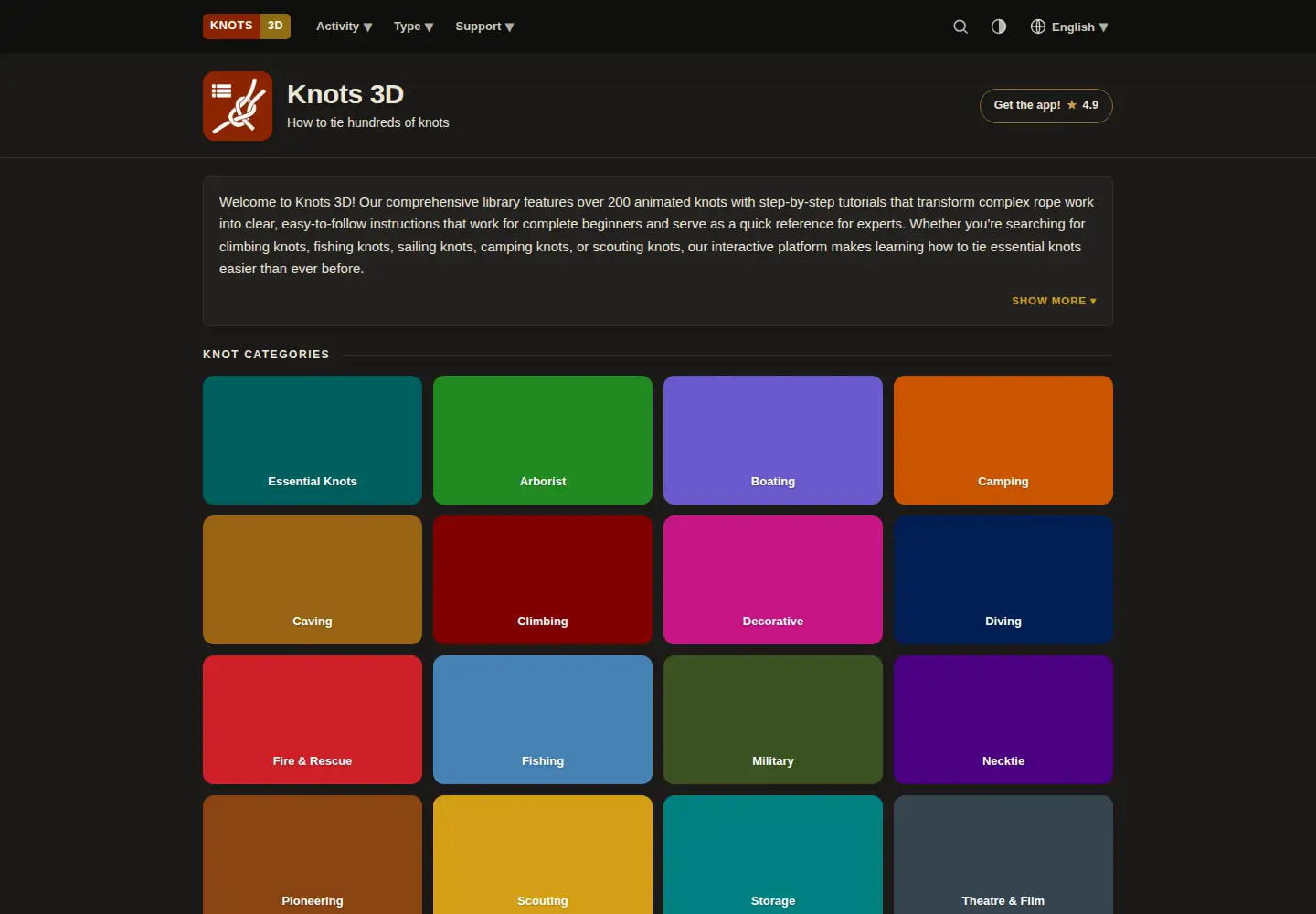This screenshot has width=1316, height=914.
Task: Click the search magnifier icon
Action: pyautogui.click(x=960, y=27)
